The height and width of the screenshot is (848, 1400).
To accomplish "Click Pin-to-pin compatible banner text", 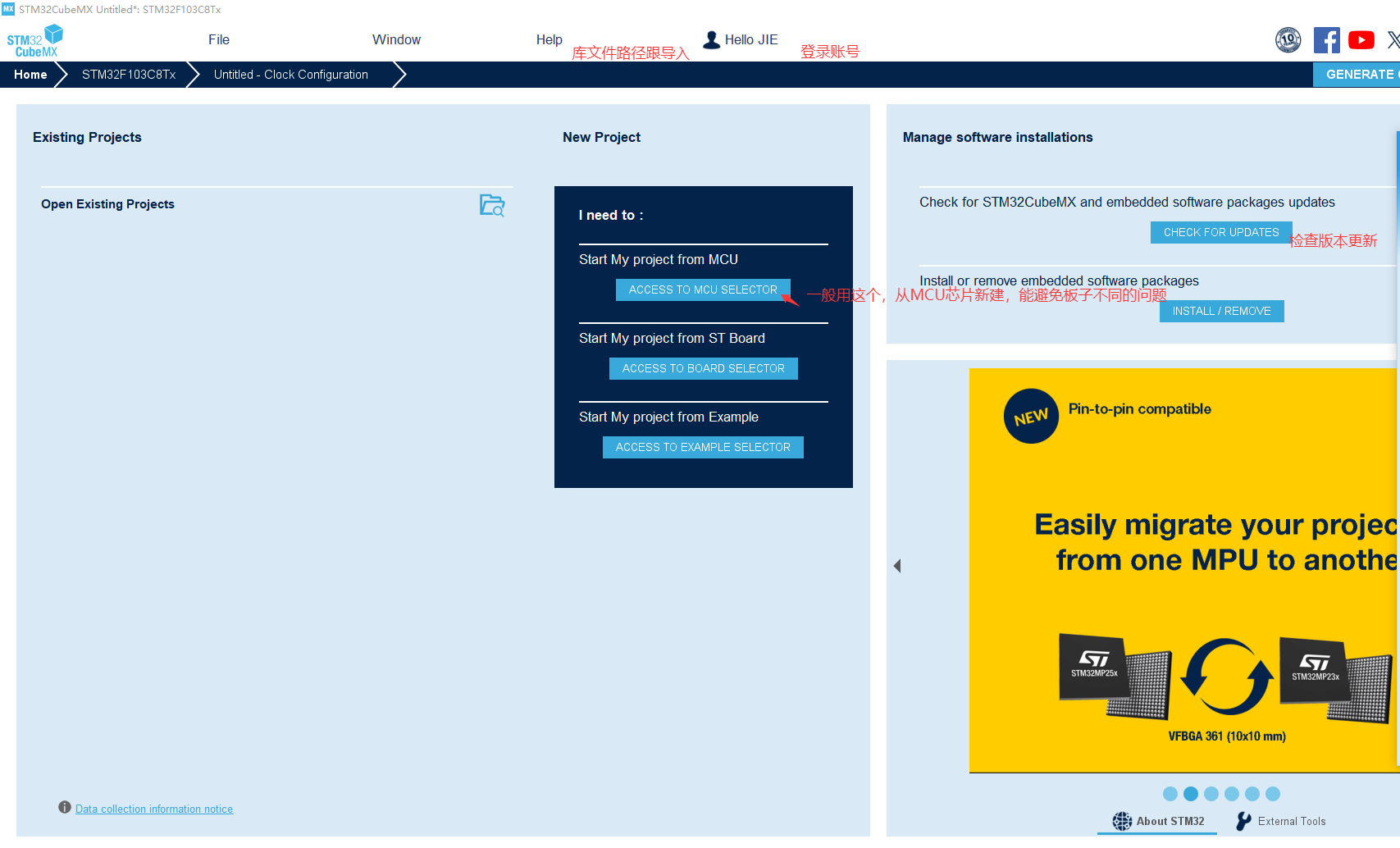I will coord(1139,408).
